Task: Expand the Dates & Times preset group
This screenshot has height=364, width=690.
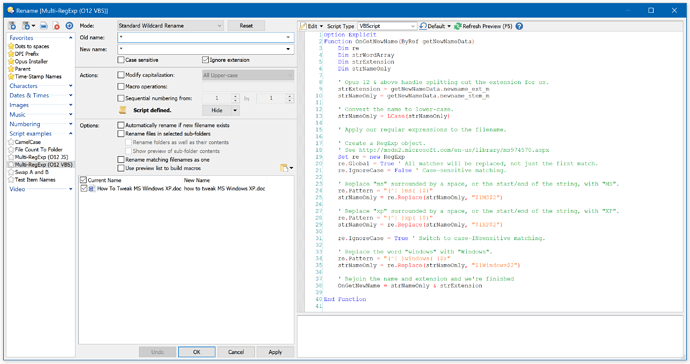Action: (x=70, y=95)
